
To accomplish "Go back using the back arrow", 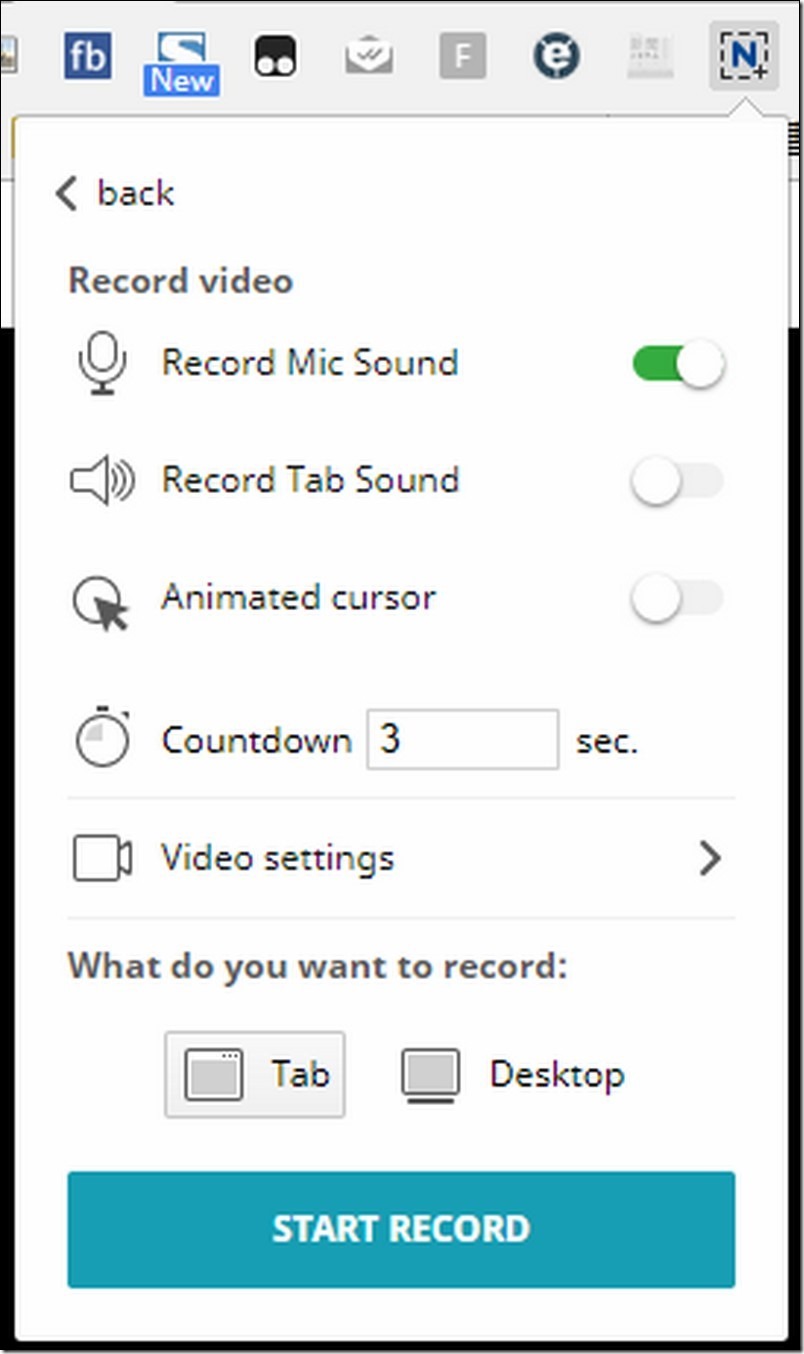I will 114,193.
